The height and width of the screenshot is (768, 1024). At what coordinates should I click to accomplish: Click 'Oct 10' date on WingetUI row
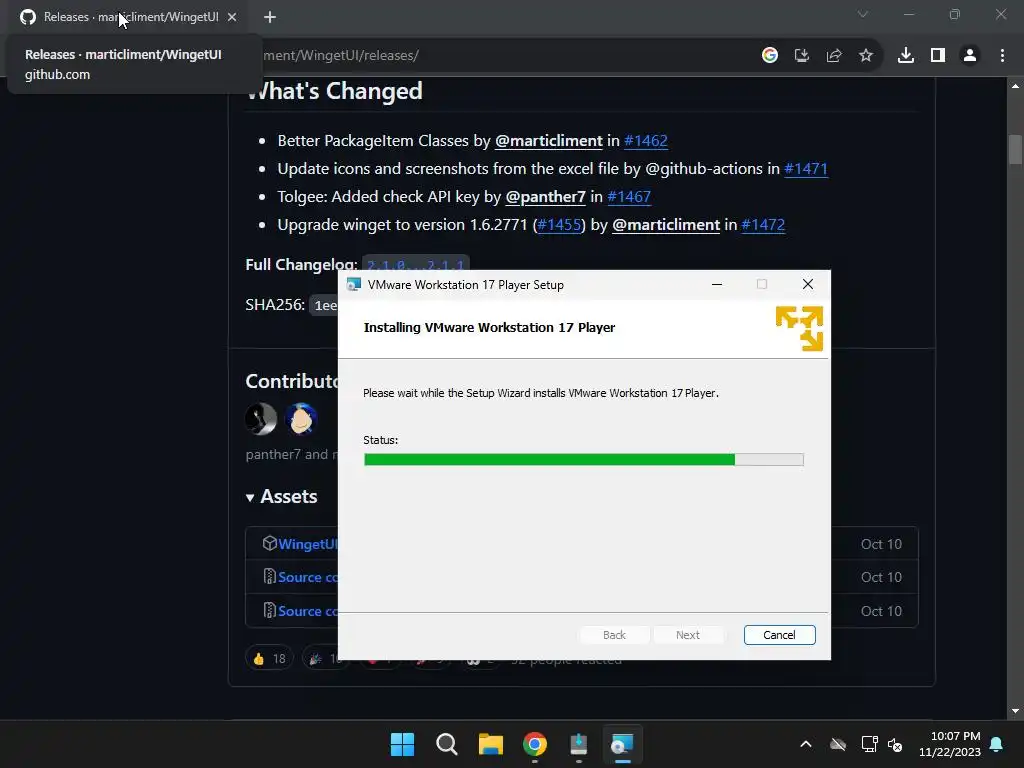(881, 544)
